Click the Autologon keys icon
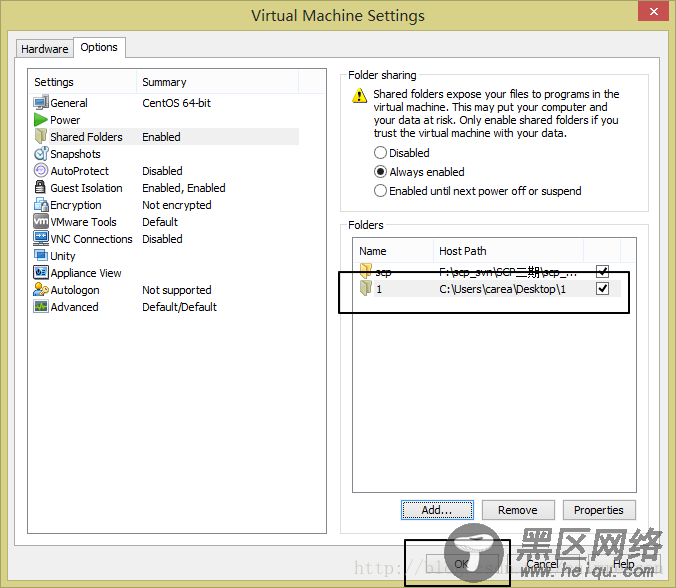 [41, 289]
